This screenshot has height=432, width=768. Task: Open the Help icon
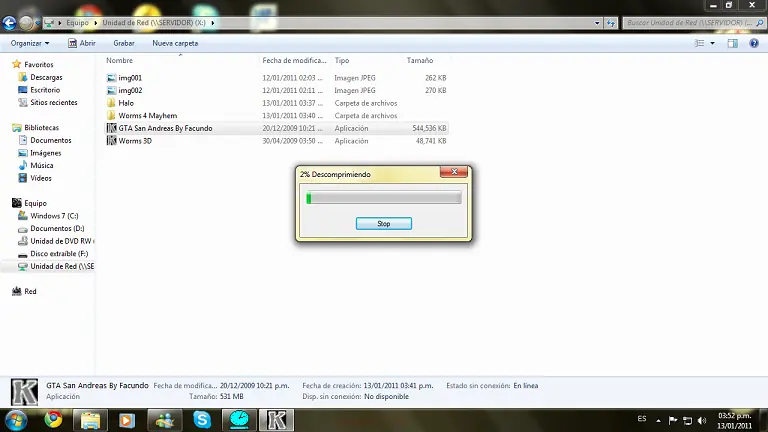coord(754,43)
